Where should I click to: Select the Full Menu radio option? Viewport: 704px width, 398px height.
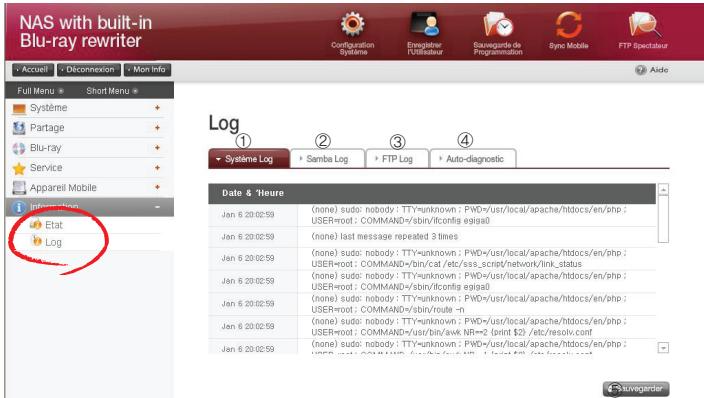[x=61, y=91]
